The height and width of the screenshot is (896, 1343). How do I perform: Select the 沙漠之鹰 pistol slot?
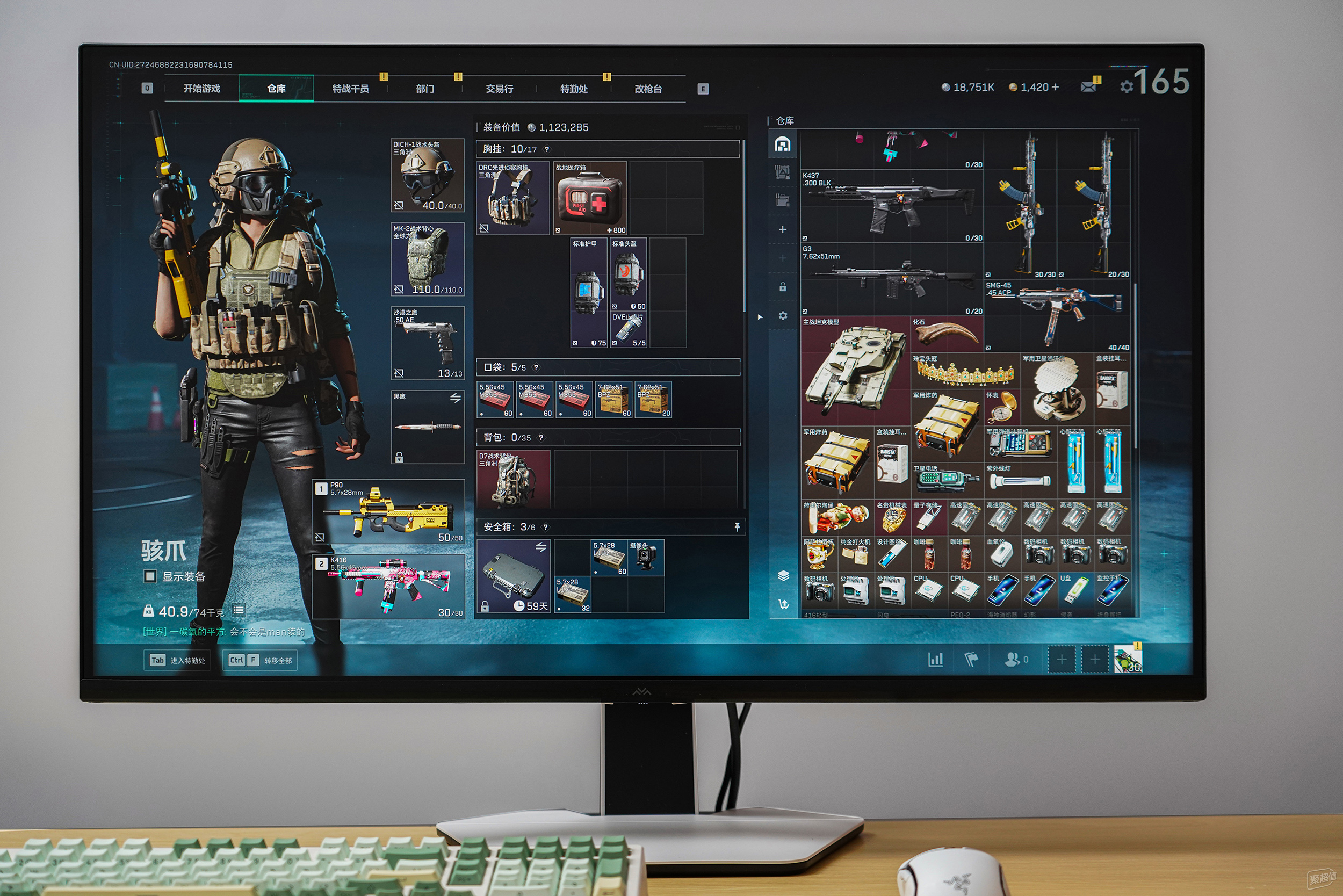(x=428, y=343)
